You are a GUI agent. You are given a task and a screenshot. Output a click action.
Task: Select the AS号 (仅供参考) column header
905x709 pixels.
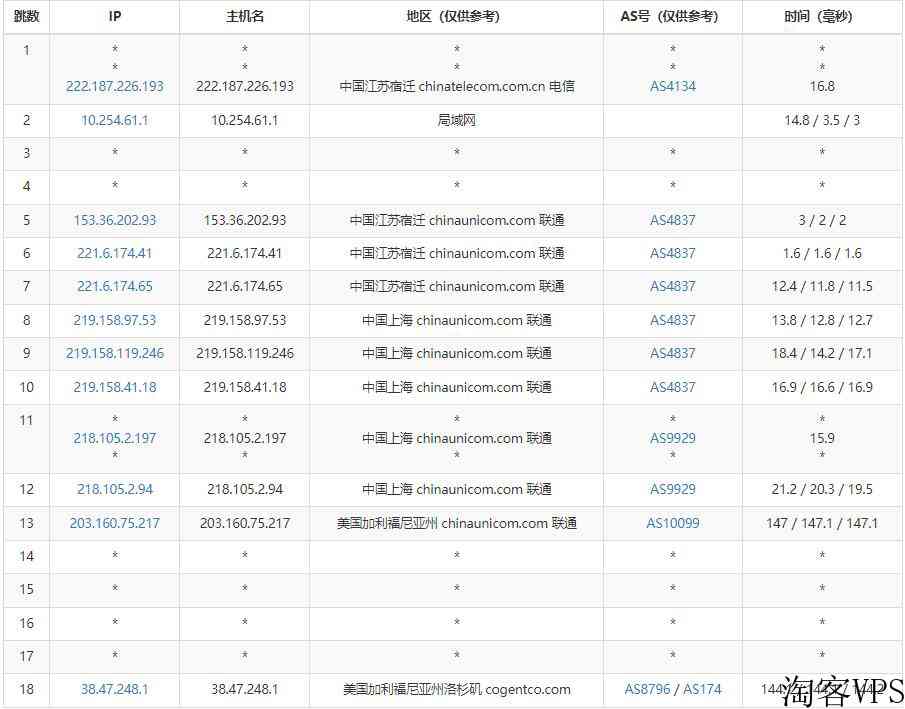(673, 17)
